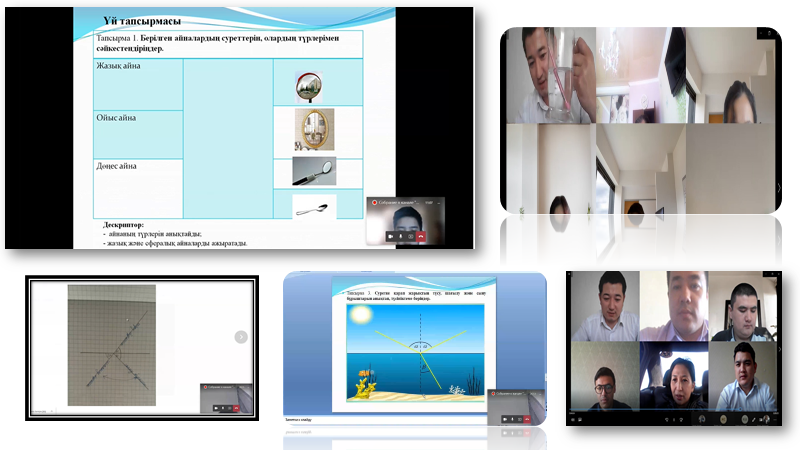Viewport: 800px width, 450px height.
Task: Click next arrow beside the ray drawing photo
Action: click(241, 337)
